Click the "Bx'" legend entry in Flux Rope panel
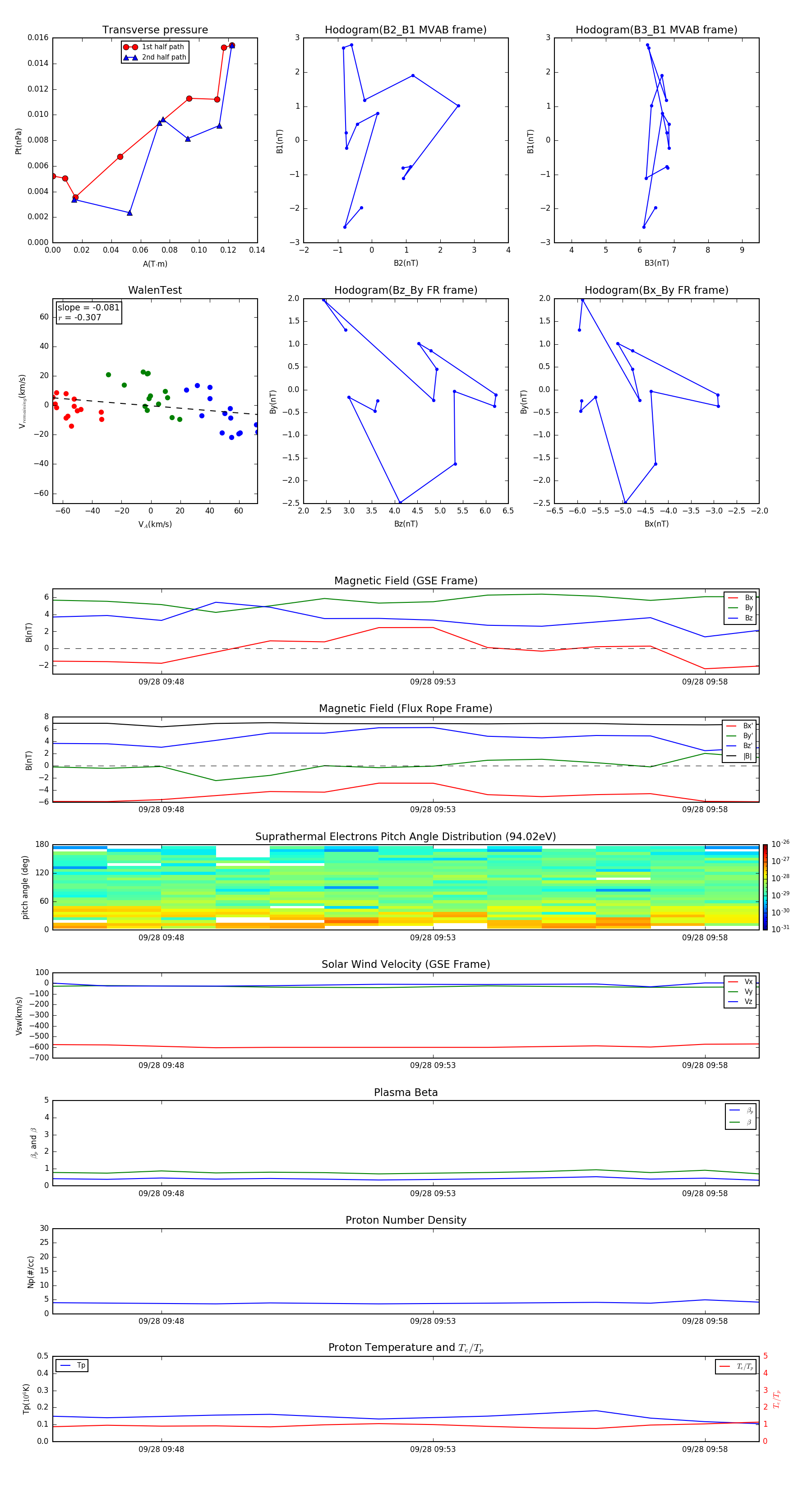 coord(740,726)
